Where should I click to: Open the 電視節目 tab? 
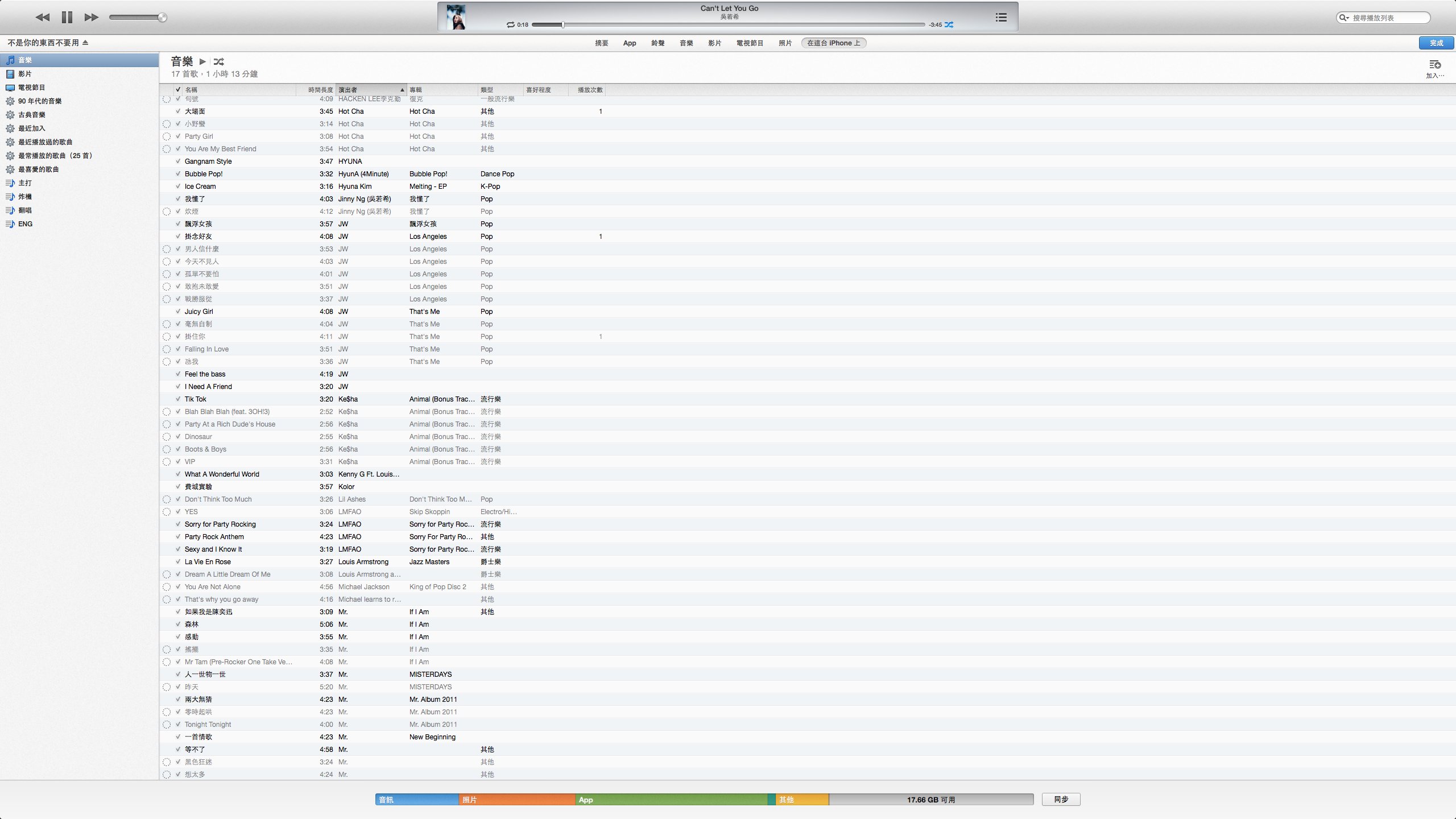pos(750,43)
